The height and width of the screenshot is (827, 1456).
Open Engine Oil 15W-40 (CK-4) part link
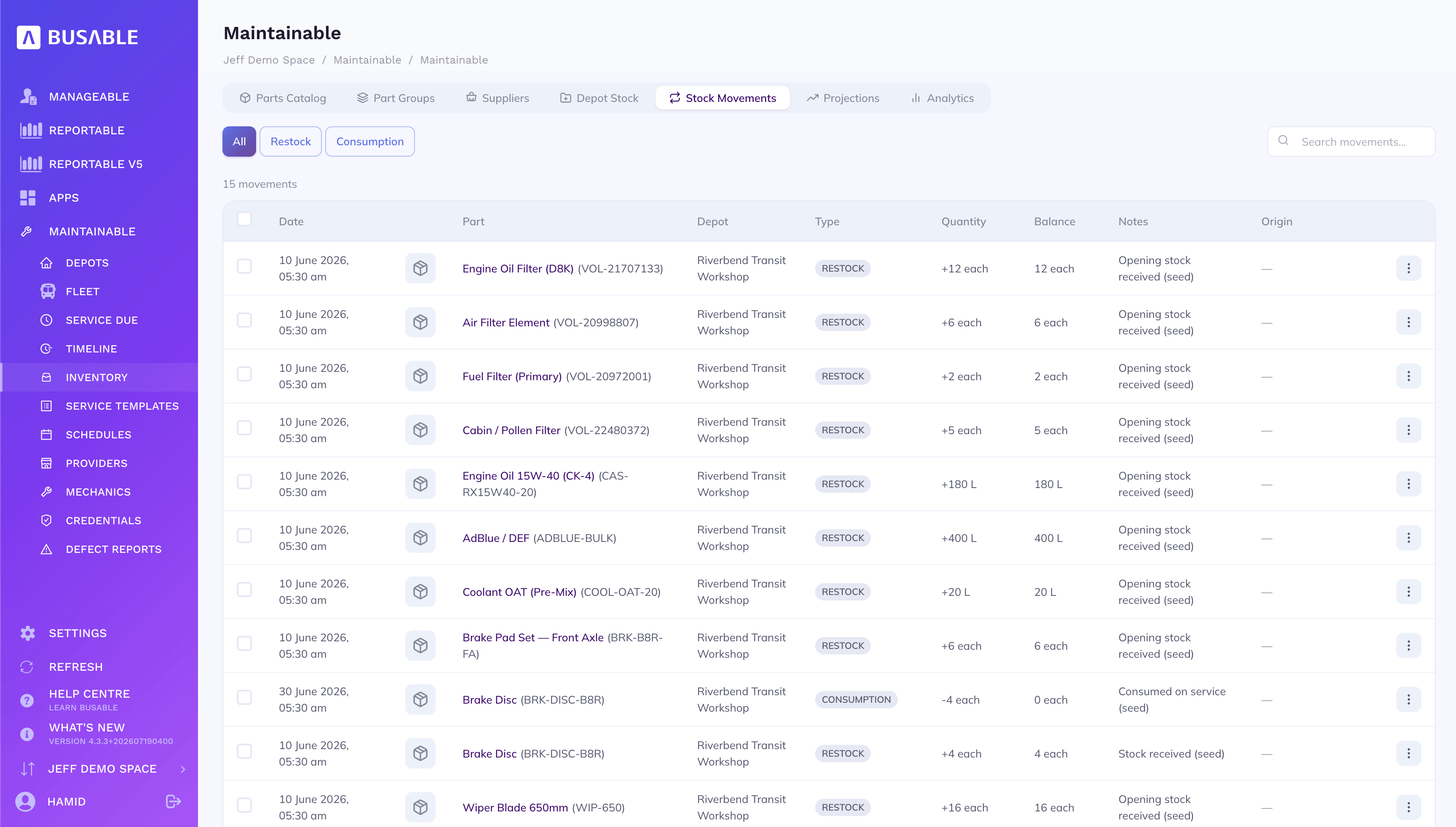(x=529, y=476)
